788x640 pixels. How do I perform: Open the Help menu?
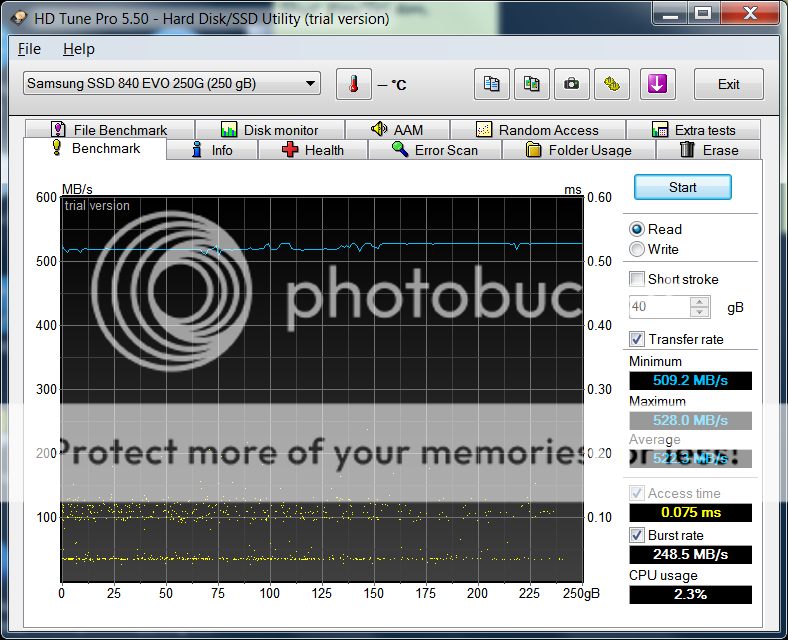[x=79, y=49]
